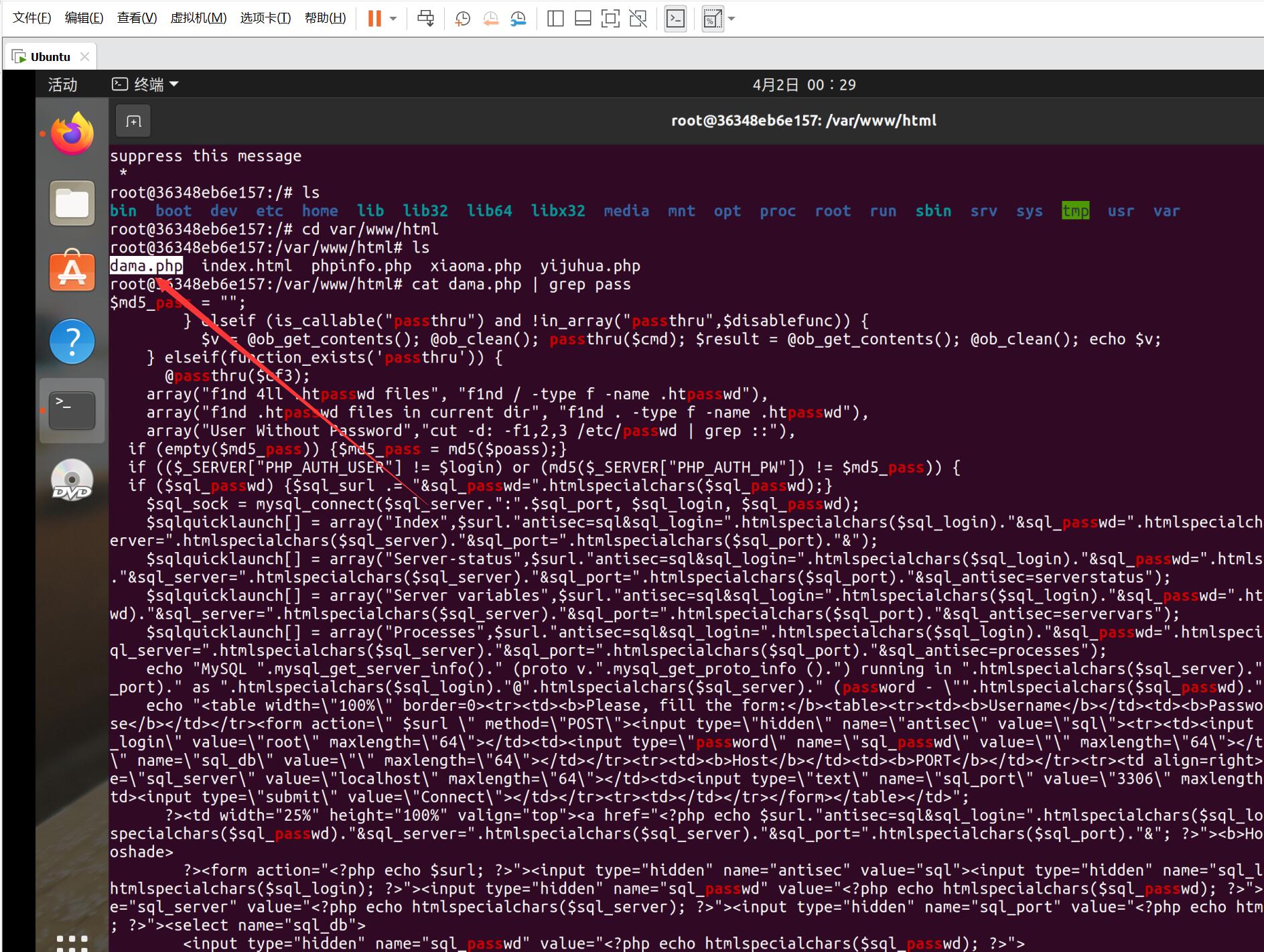Open the Help icon in the dock
Viewport: 1264px width, 952px height.
point(72,341)
